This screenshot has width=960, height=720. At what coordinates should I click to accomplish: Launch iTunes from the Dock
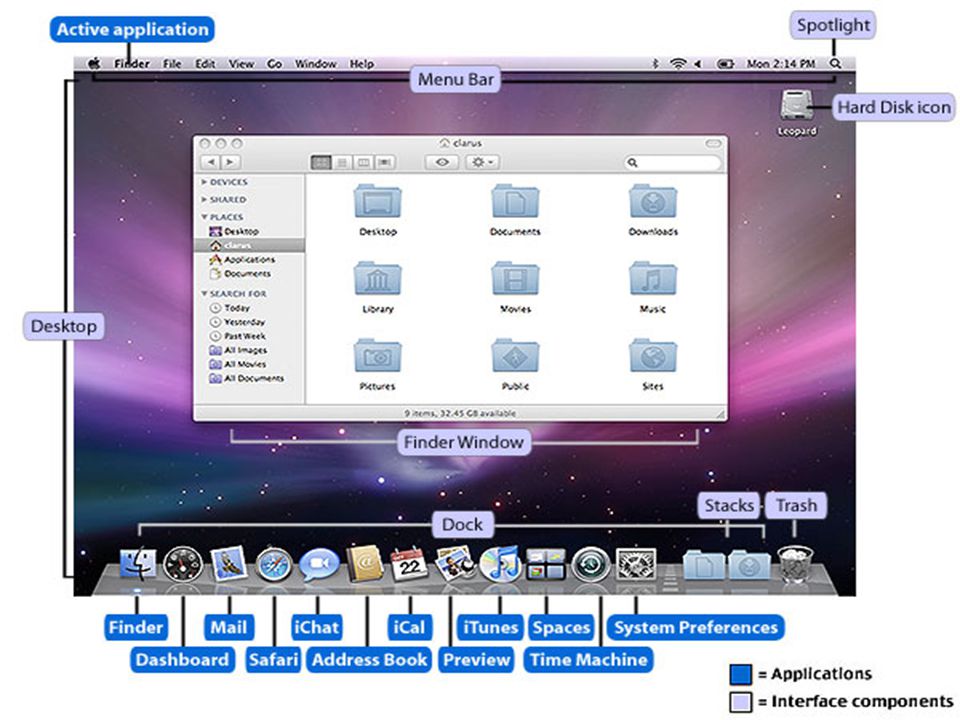[x=500, y=563]
